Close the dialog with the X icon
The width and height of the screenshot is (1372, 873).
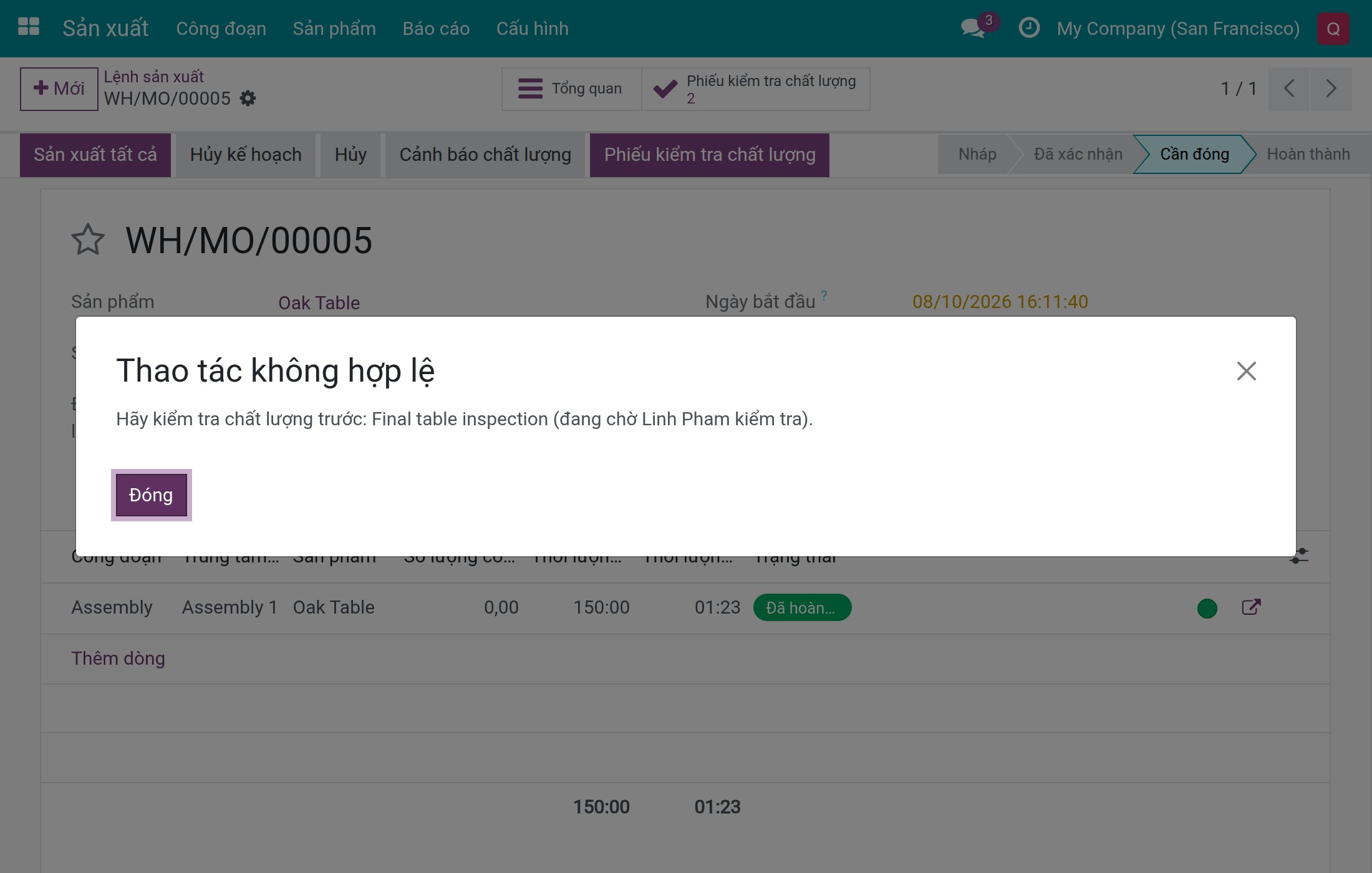click(x=1246, y=371)
